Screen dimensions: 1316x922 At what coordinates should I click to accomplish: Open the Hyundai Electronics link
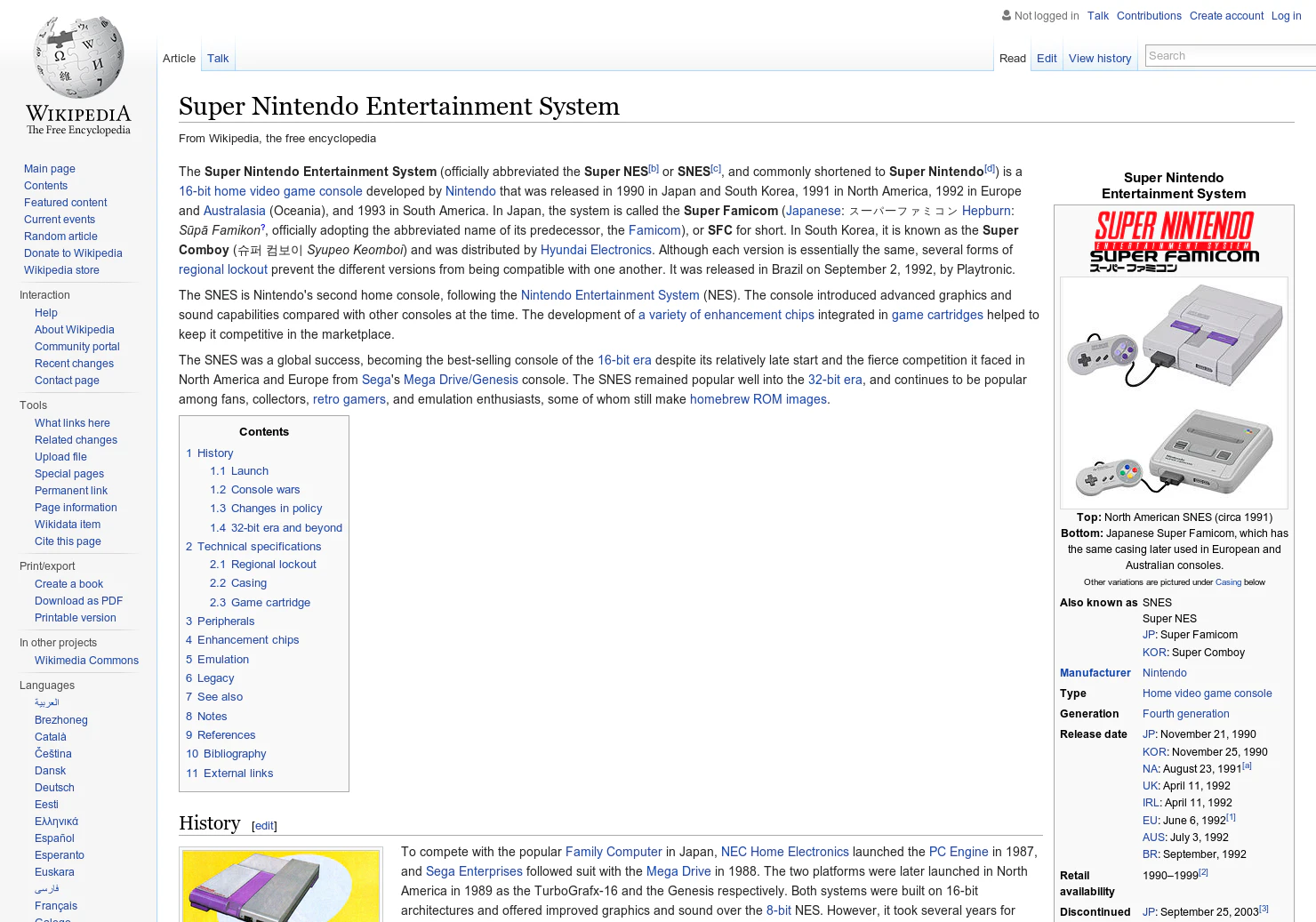pos(596,250)
